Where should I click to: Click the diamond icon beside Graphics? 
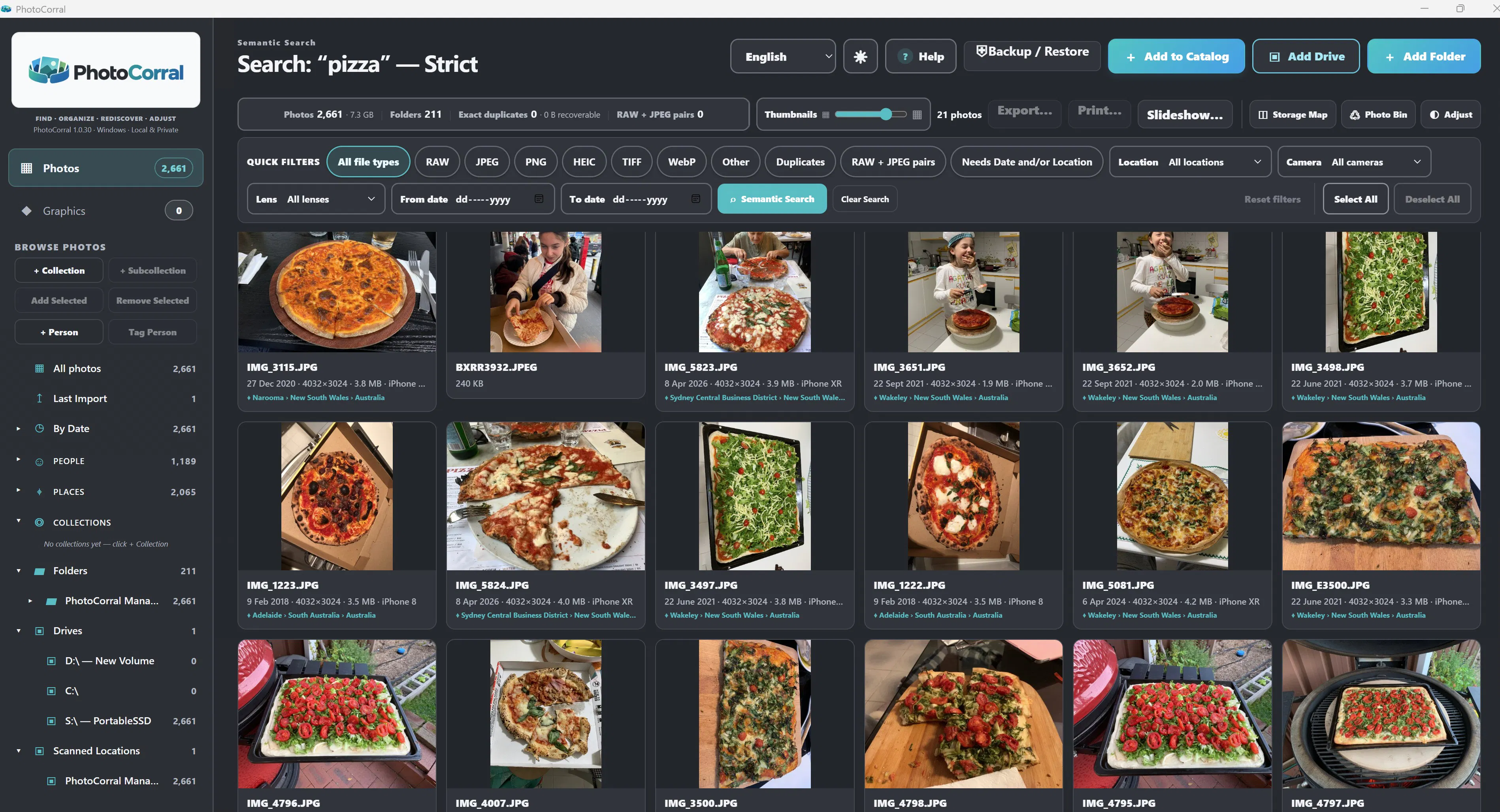[x=27, y=211]
